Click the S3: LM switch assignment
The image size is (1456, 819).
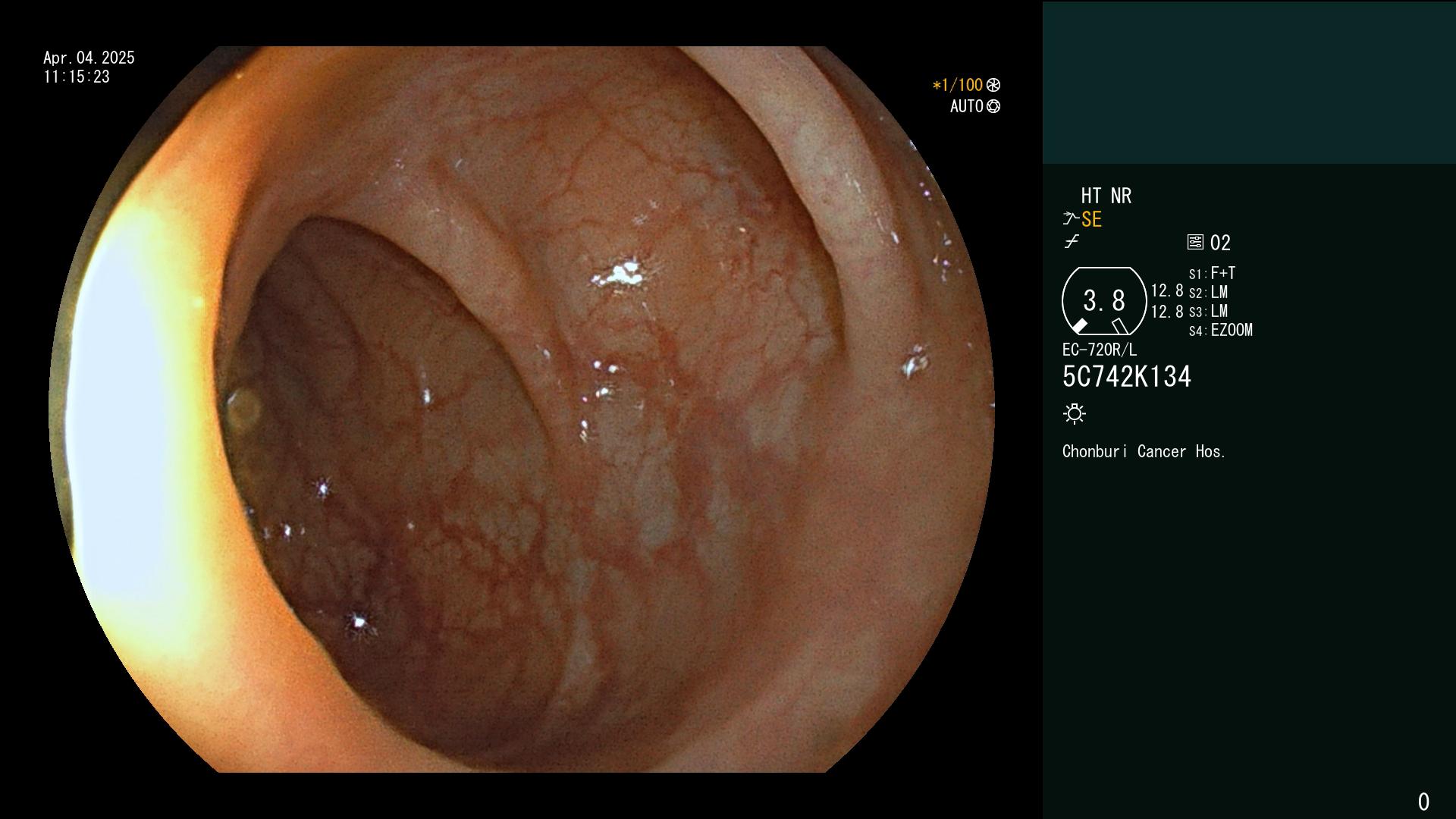[1209, 311]
